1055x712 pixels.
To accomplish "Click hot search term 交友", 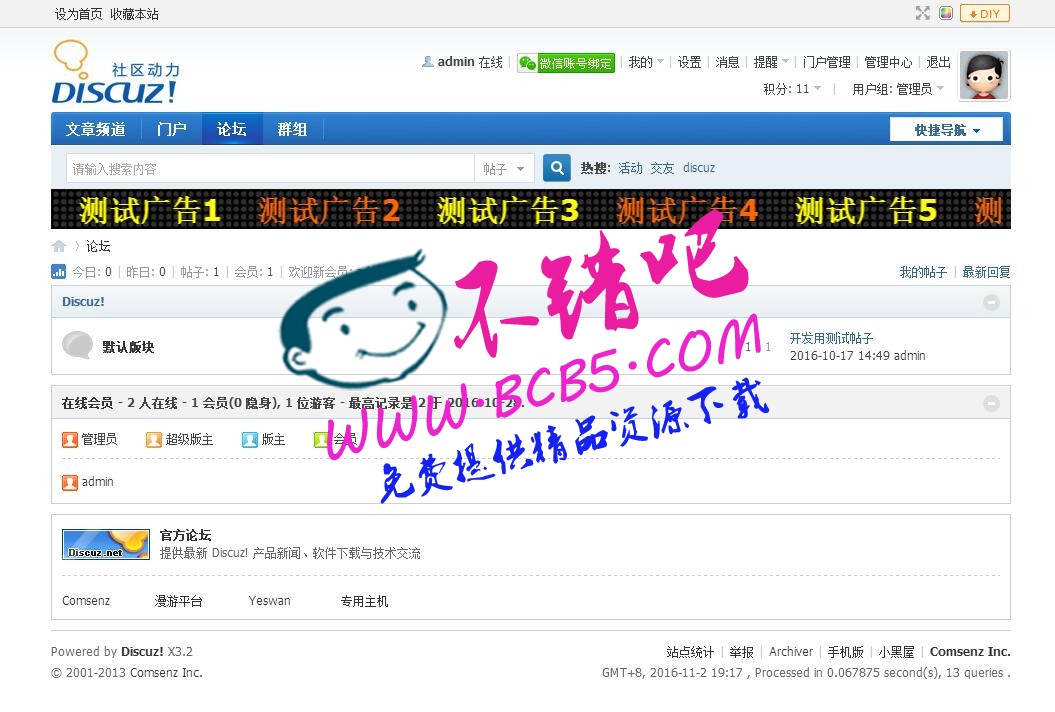I will [662, 168].
